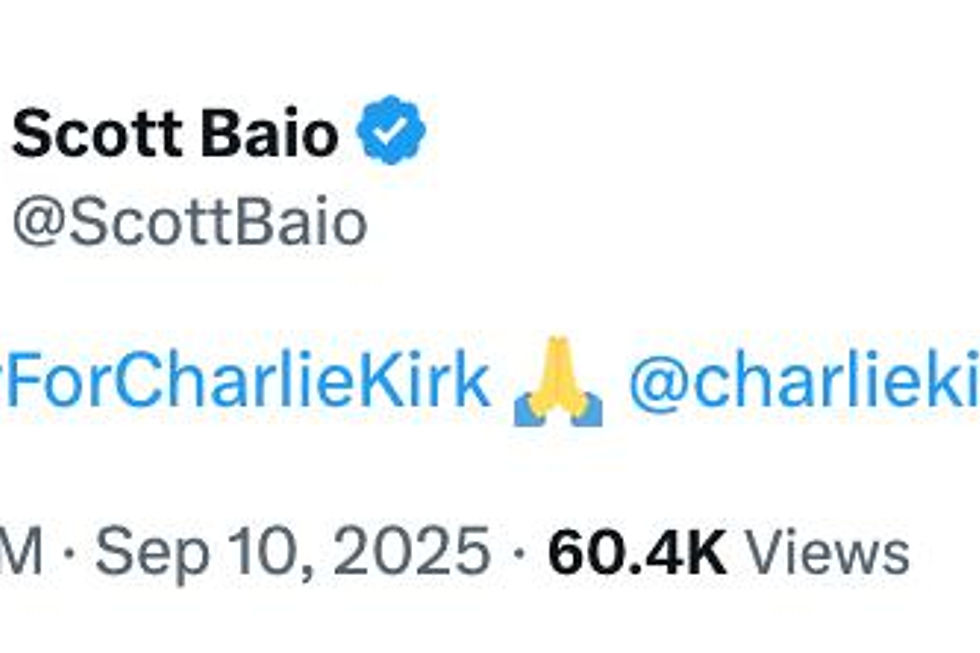Click the white check inside the badge
This screenshot has width=980, height=653.
tap(393, 131)
